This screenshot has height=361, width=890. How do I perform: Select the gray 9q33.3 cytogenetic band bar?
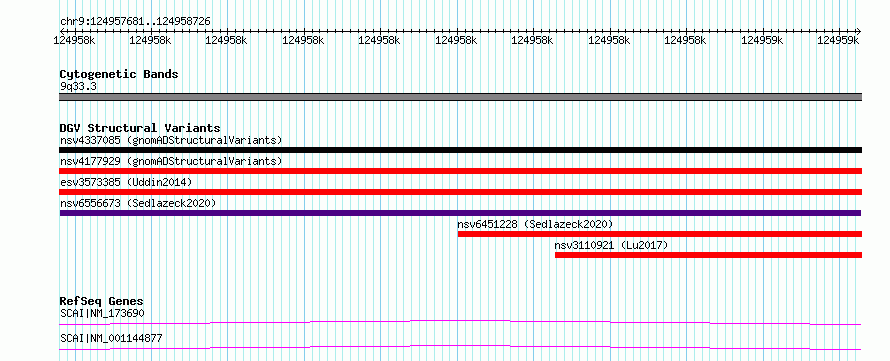(460, 97)
